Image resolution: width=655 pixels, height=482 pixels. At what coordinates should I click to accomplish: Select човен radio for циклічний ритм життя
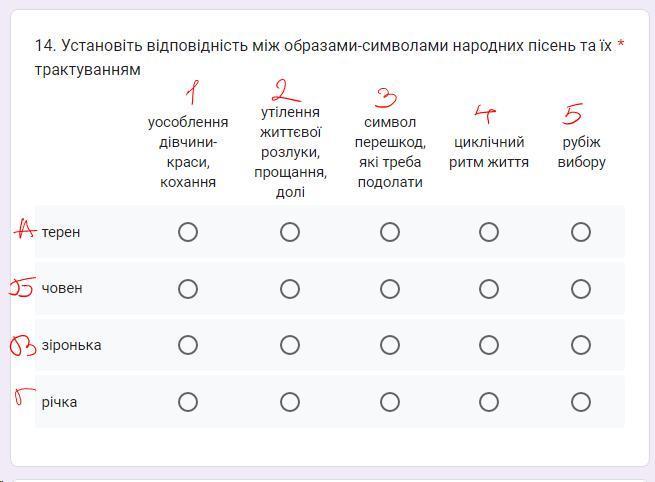(489, 289)
